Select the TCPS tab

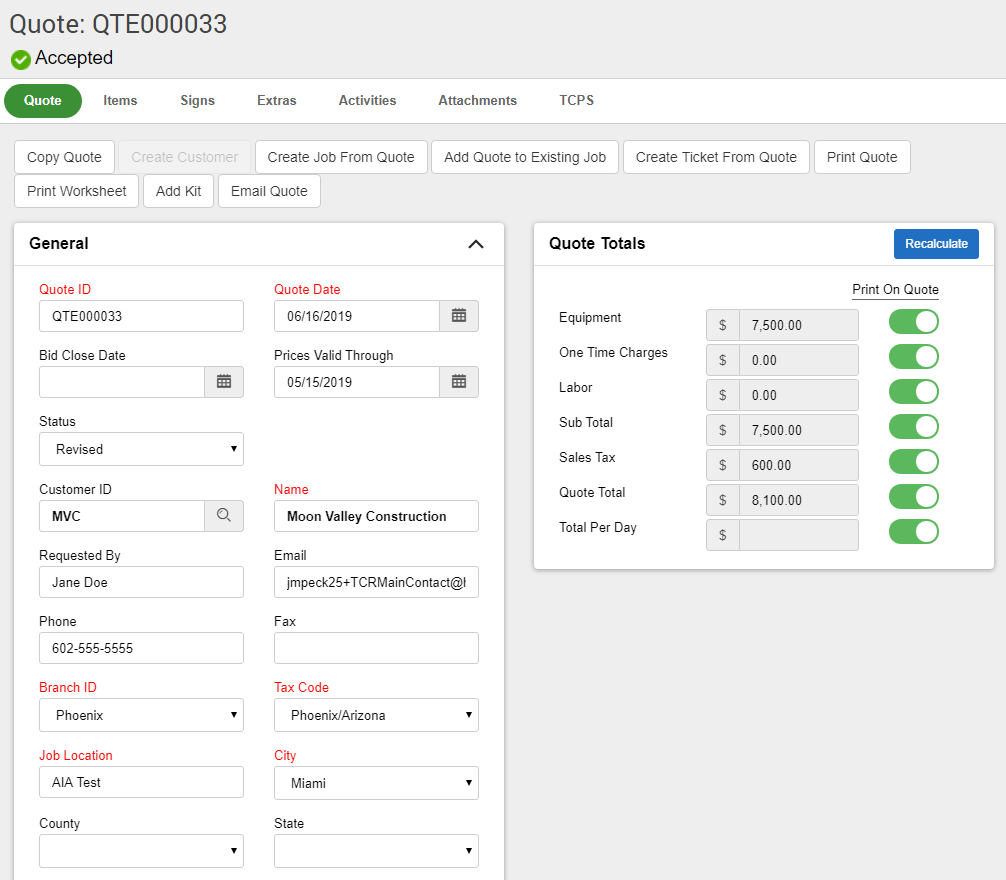(x=576, y=100)
